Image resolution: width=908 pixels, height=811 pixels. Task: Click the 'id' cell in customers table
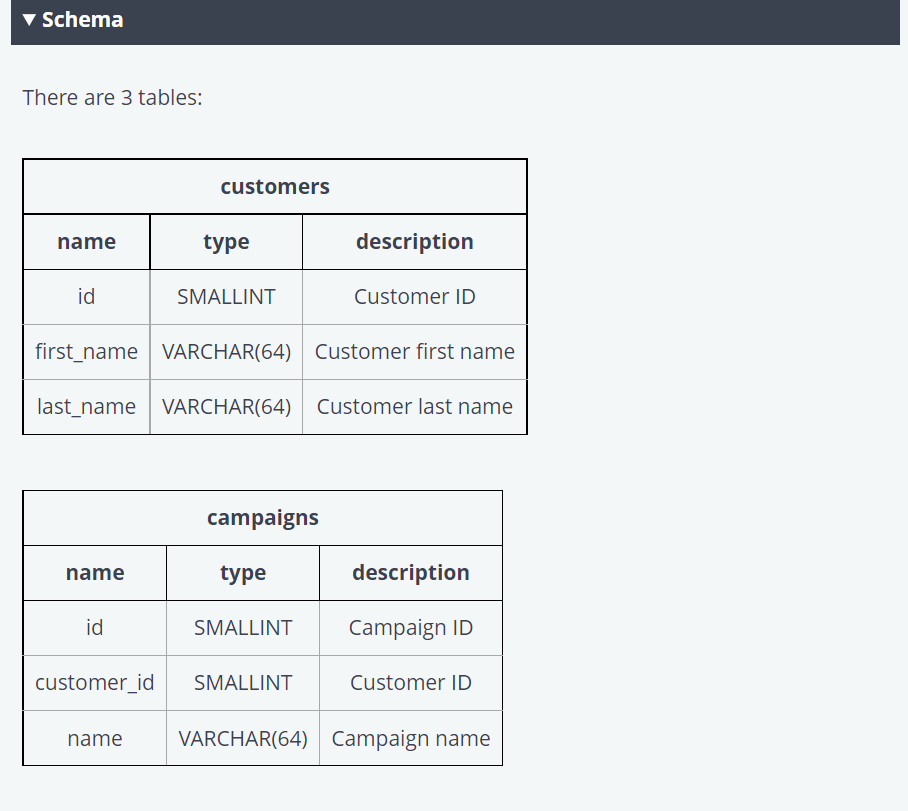pos(87,297)
